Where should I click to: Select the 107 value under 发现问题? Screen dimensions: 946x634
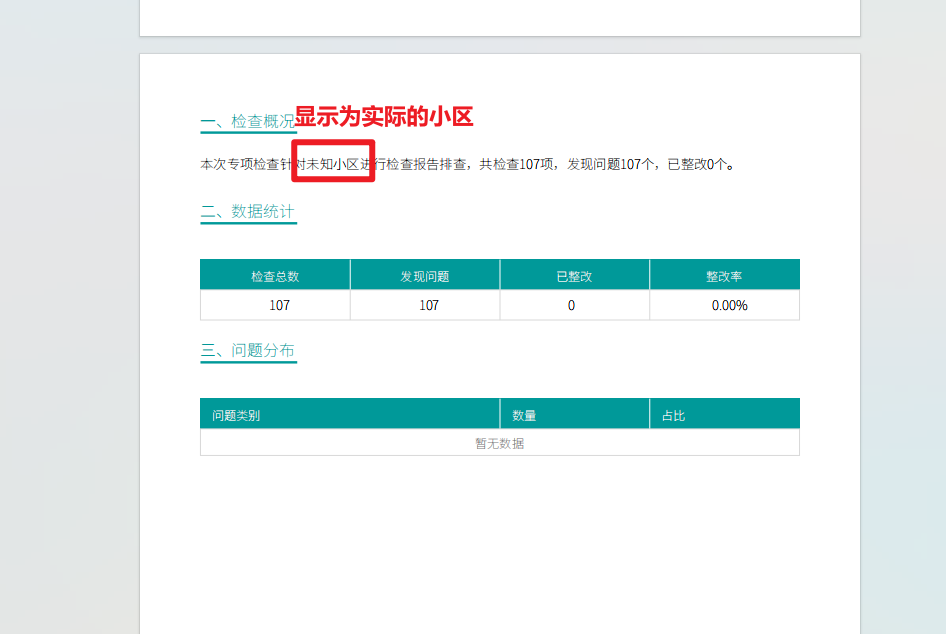[x=424, y=304]
